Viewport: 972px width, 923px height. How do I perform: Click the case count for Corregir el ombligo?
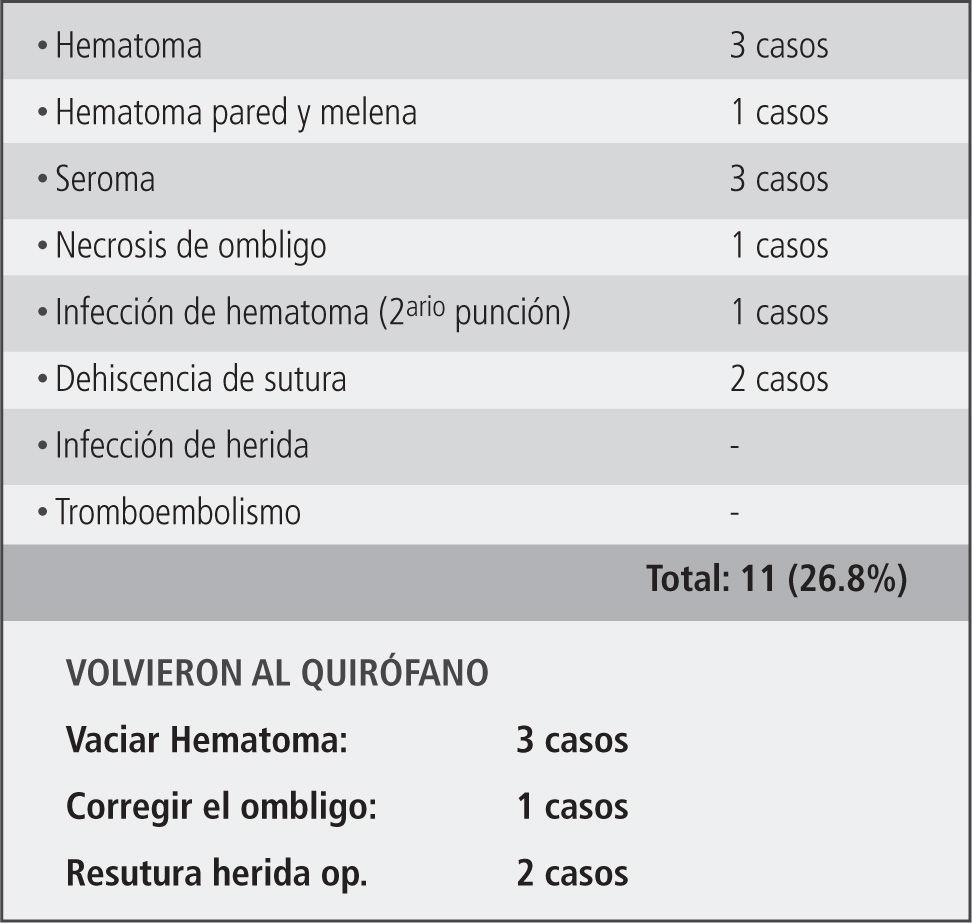pos(572,807)
